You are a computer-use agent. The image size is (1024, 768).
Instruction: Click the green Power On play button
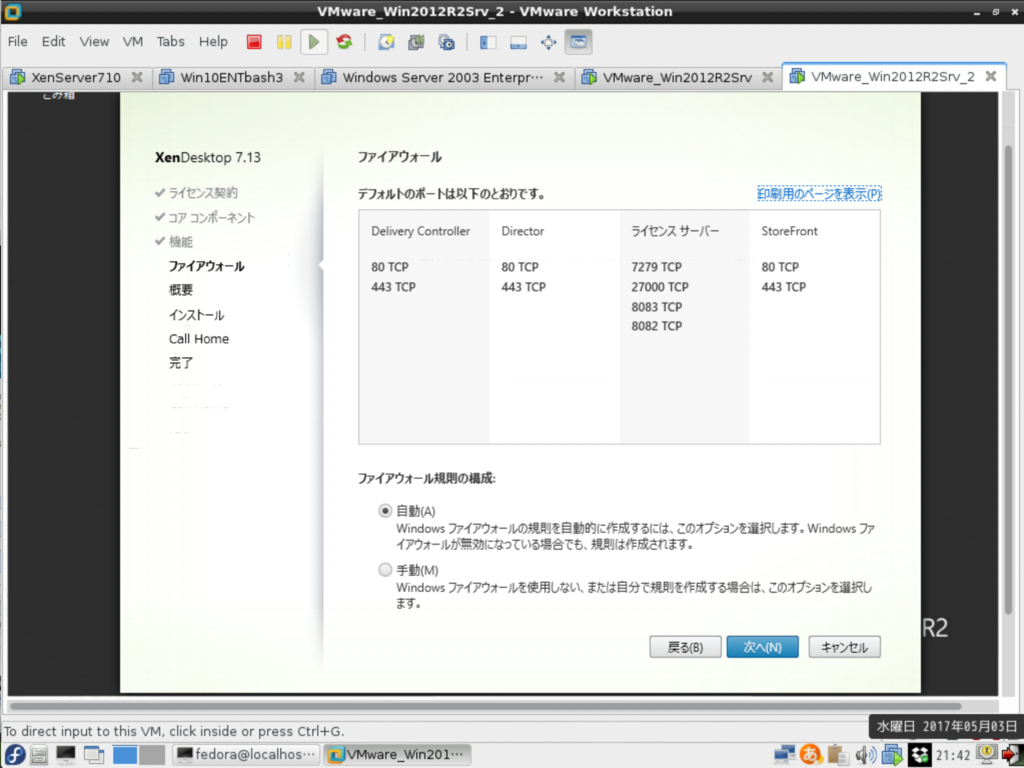(x=313, y=42)
